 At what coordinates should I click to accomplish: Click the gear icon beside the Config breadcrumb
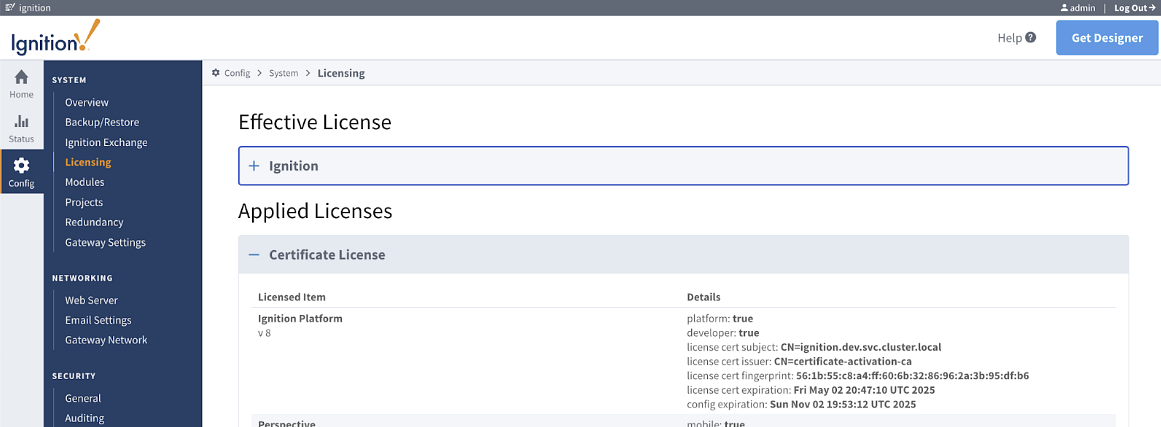215,73
